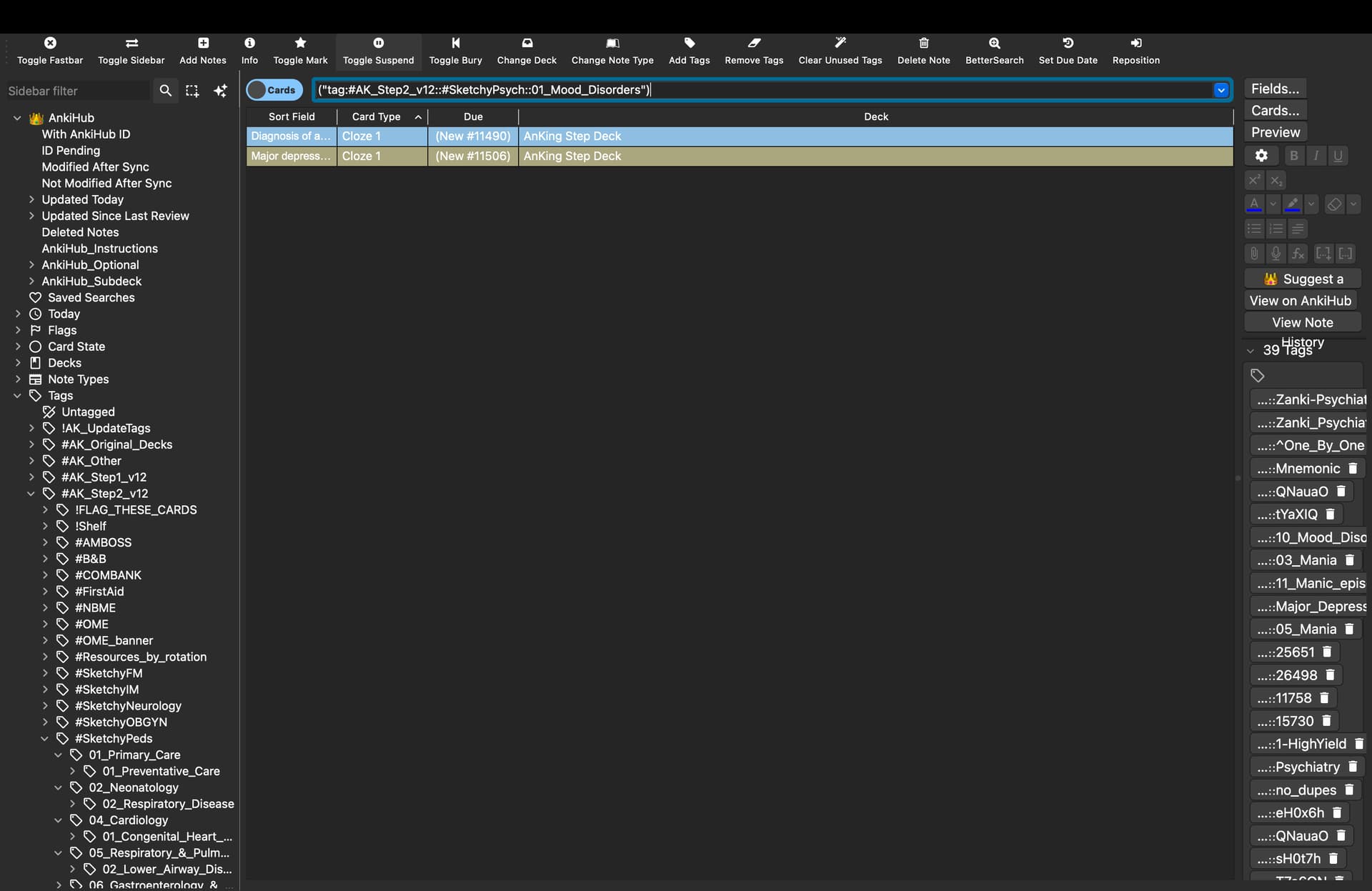Toggle the Cards/Notes switch
Screen dimensions: 1372x891
pyautogui.click(x=274, y=90)
